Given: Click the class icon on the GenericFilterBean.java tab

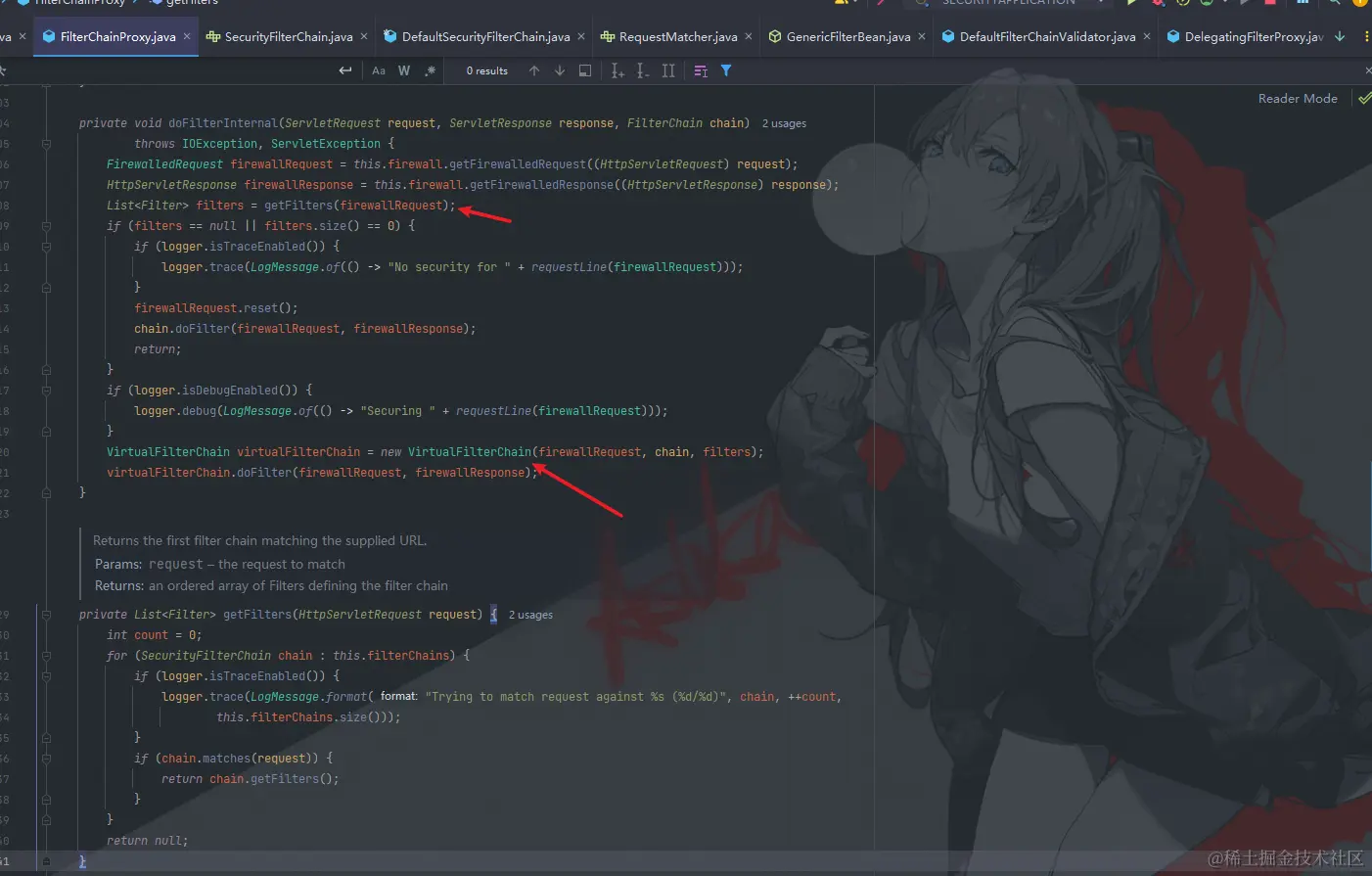Looking at the screenshot, I should click(775, 37).
